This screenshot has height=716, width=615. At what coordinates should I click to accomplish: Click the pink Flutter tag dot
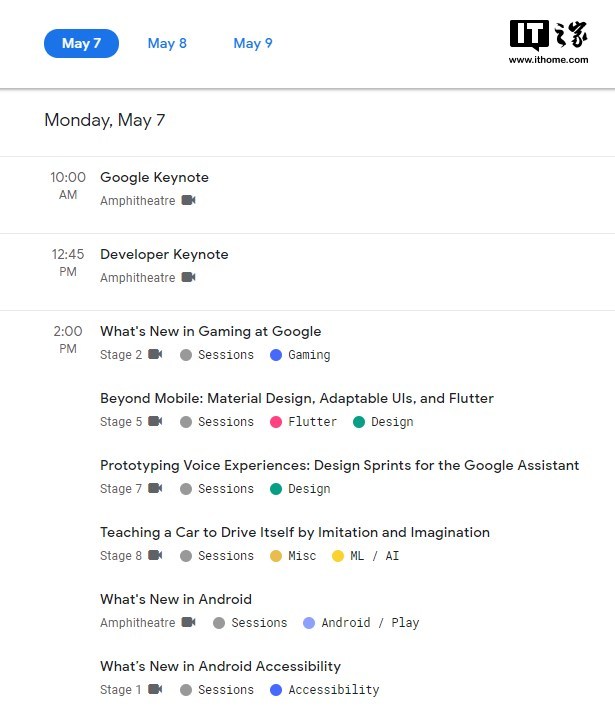tap(276, 422)
